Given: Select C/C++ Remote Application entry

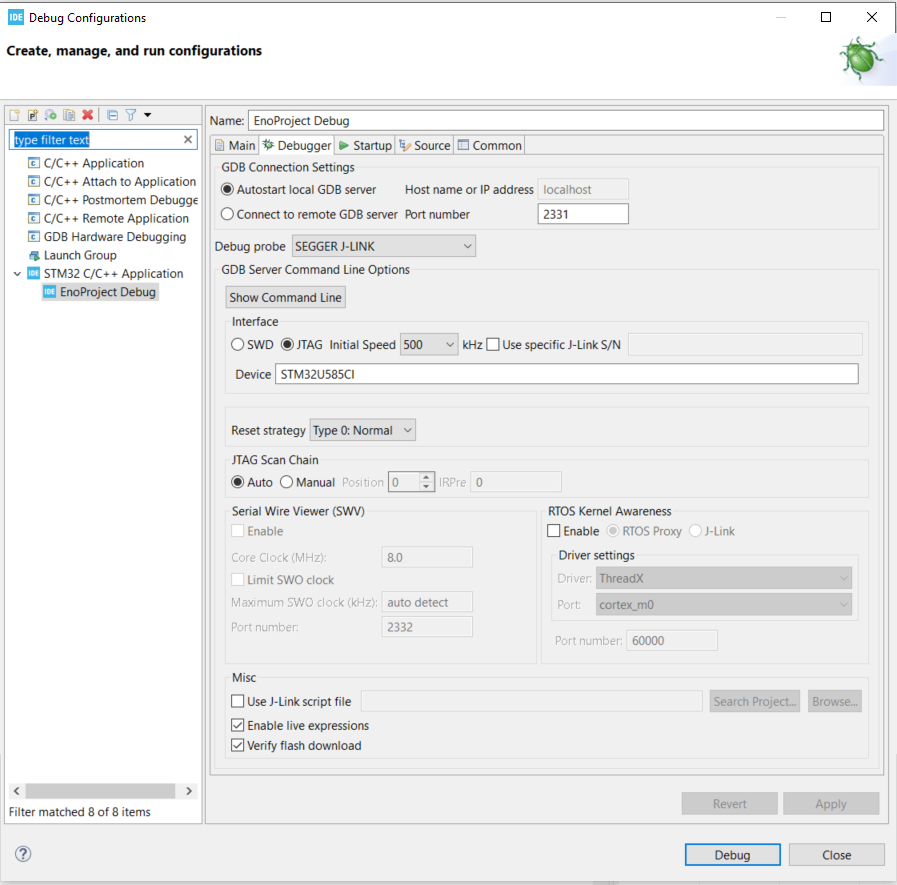Looking at the screenshot, I should coord(108,218).
